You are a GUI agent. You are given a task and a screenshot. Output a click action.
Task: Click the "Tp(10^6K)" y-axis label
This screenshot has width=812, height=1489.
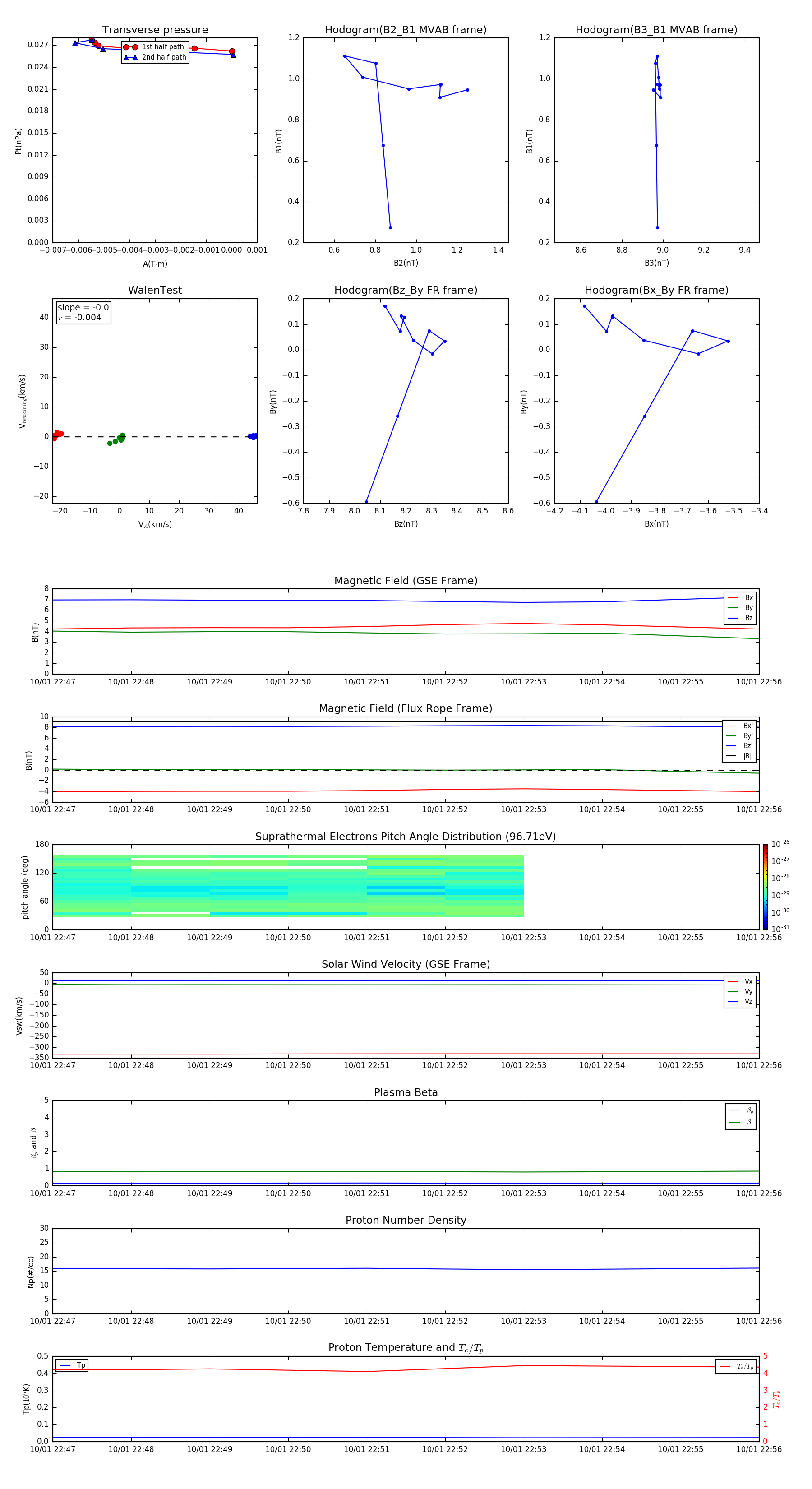pyautogui.click(x=26, y=1399)
